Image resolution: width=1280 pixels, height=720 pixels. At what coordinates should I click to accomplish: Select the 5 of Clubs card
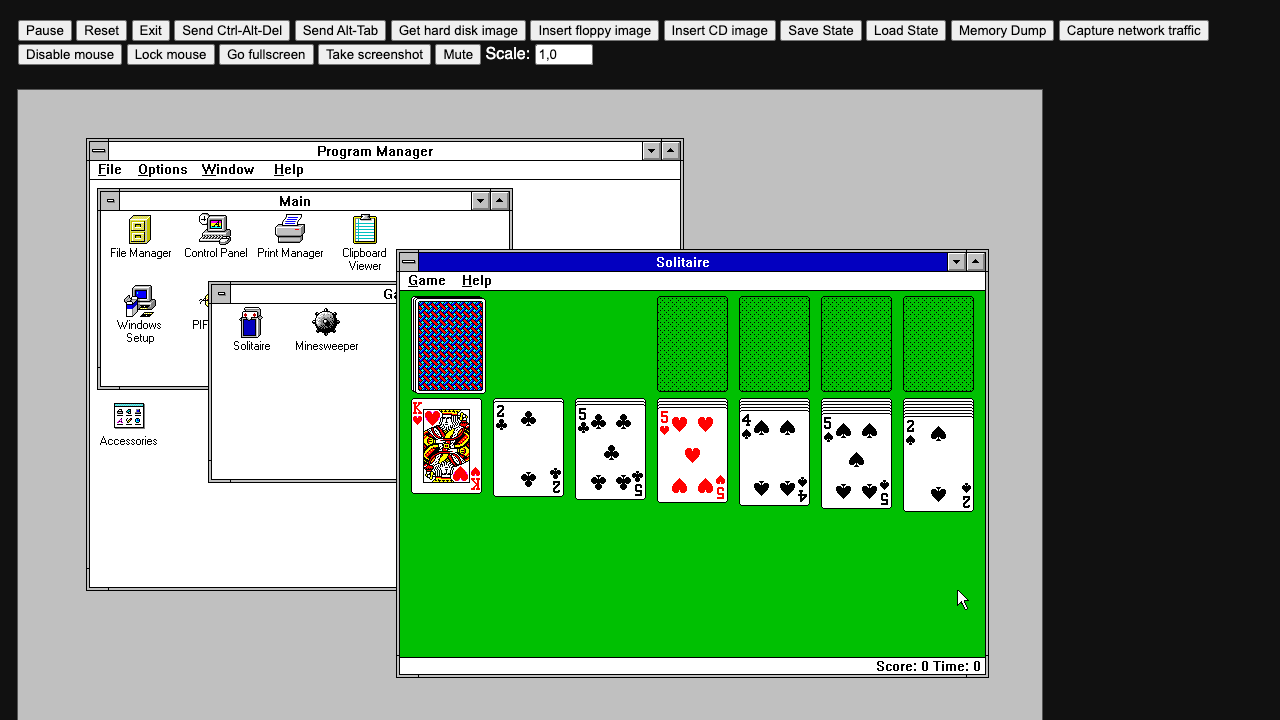(x=611, y=451)
